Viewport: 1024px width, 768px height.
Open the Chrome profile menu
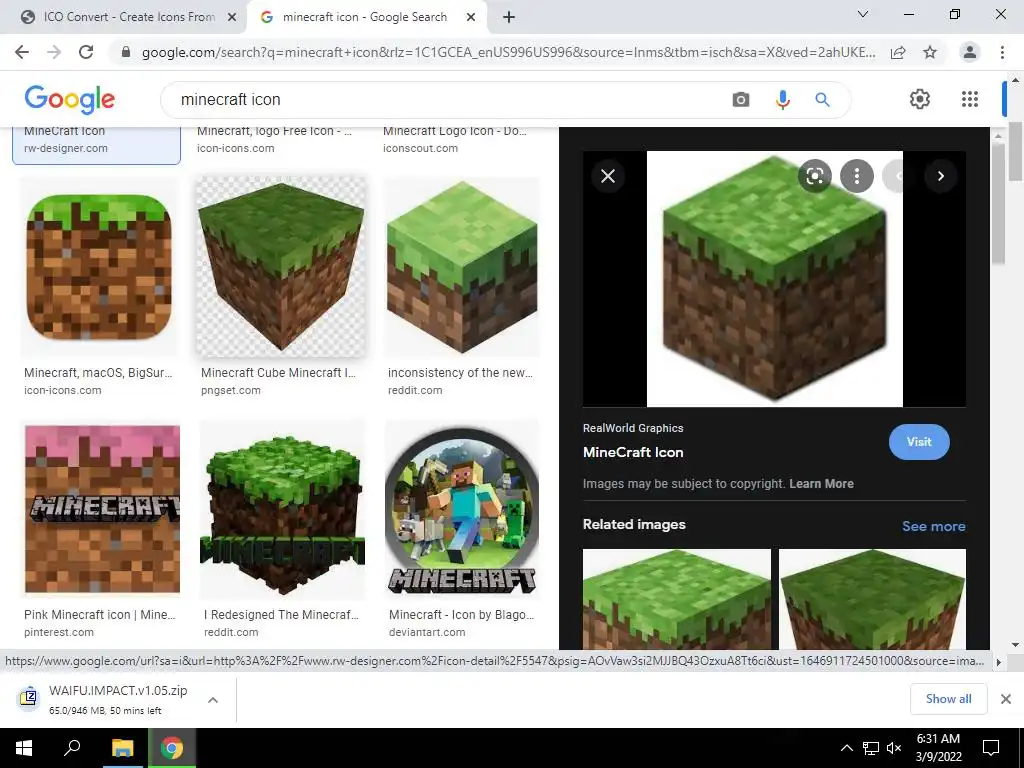point(970,52)
